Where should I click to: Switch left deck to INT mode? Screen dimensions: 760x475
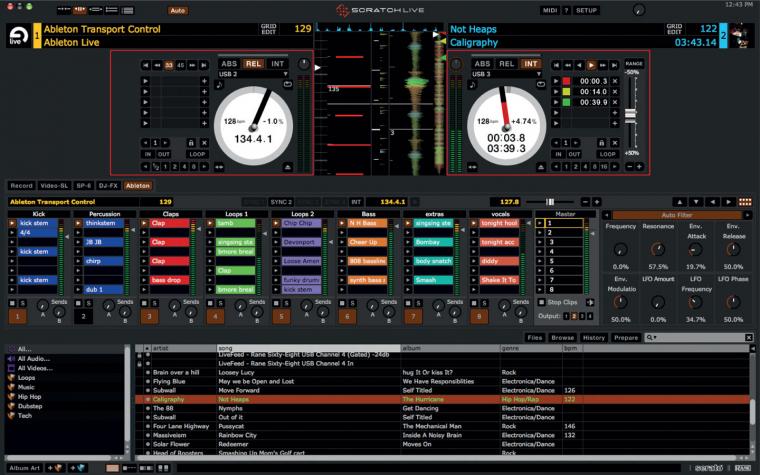point(277,63)
